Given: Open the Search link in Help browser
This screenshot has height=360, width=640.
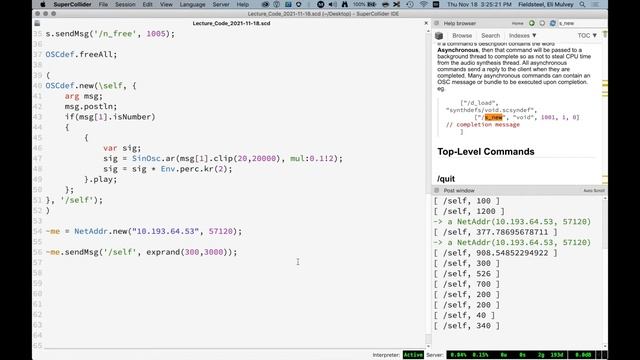Looking at the screenshot, I should [490, 36].
